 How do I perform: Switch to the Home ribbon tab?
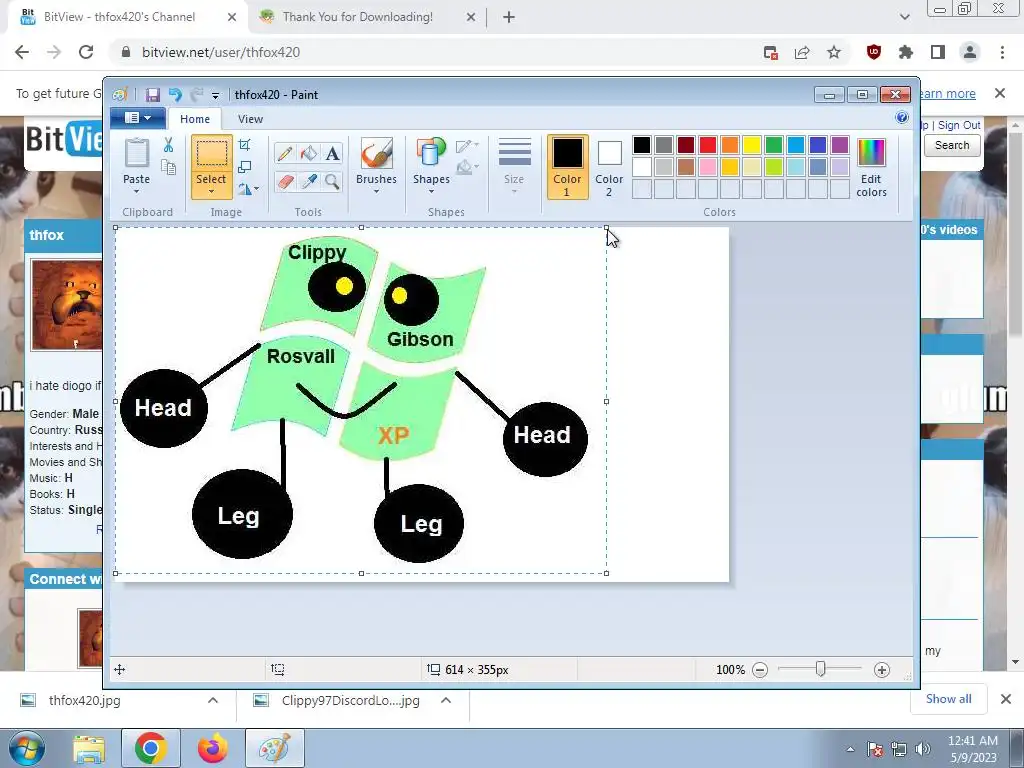tap(195, 119)
